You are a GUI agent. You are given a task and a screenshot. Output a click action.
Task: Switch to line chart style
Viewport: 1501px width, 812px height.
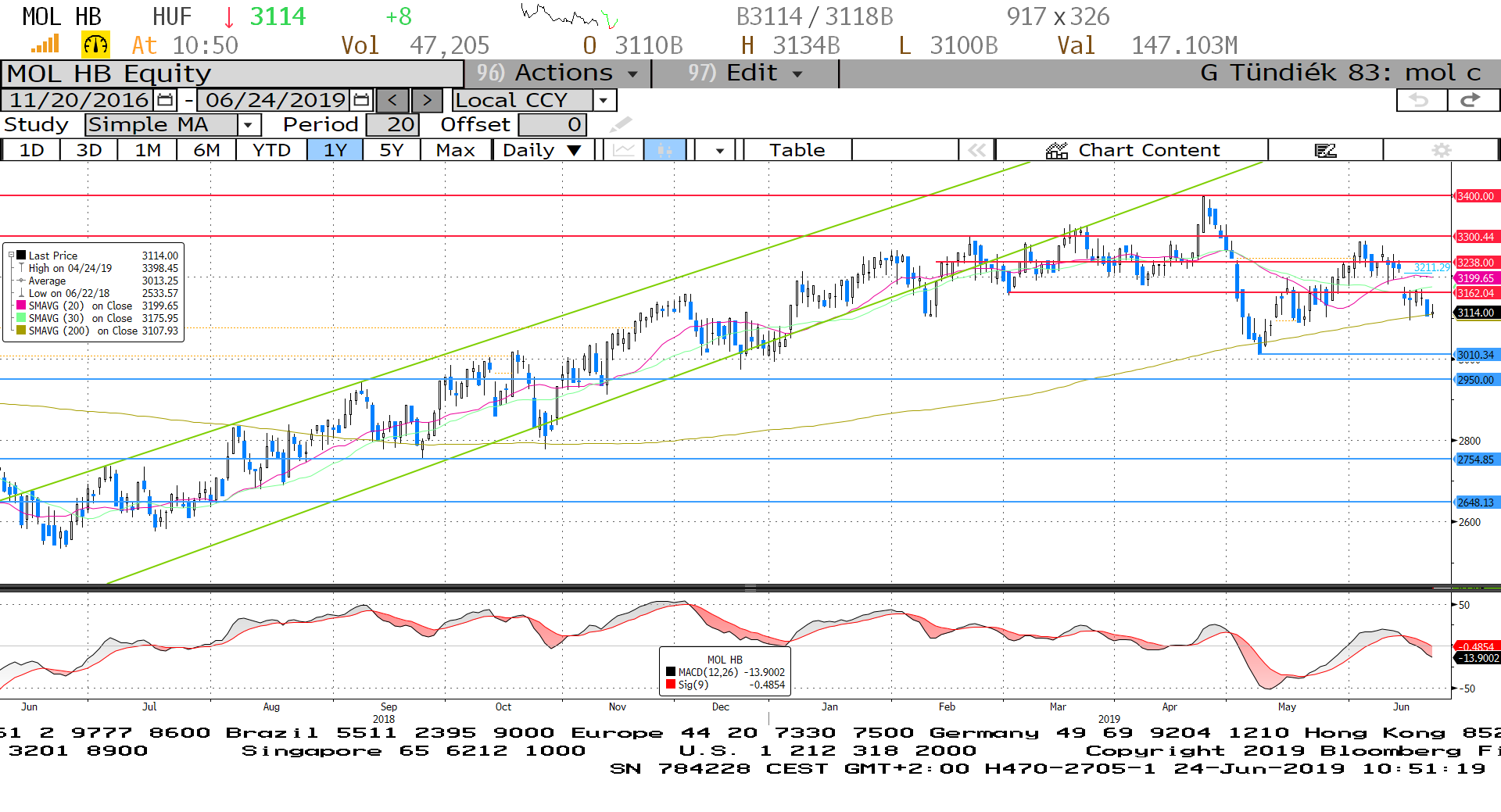623,150
